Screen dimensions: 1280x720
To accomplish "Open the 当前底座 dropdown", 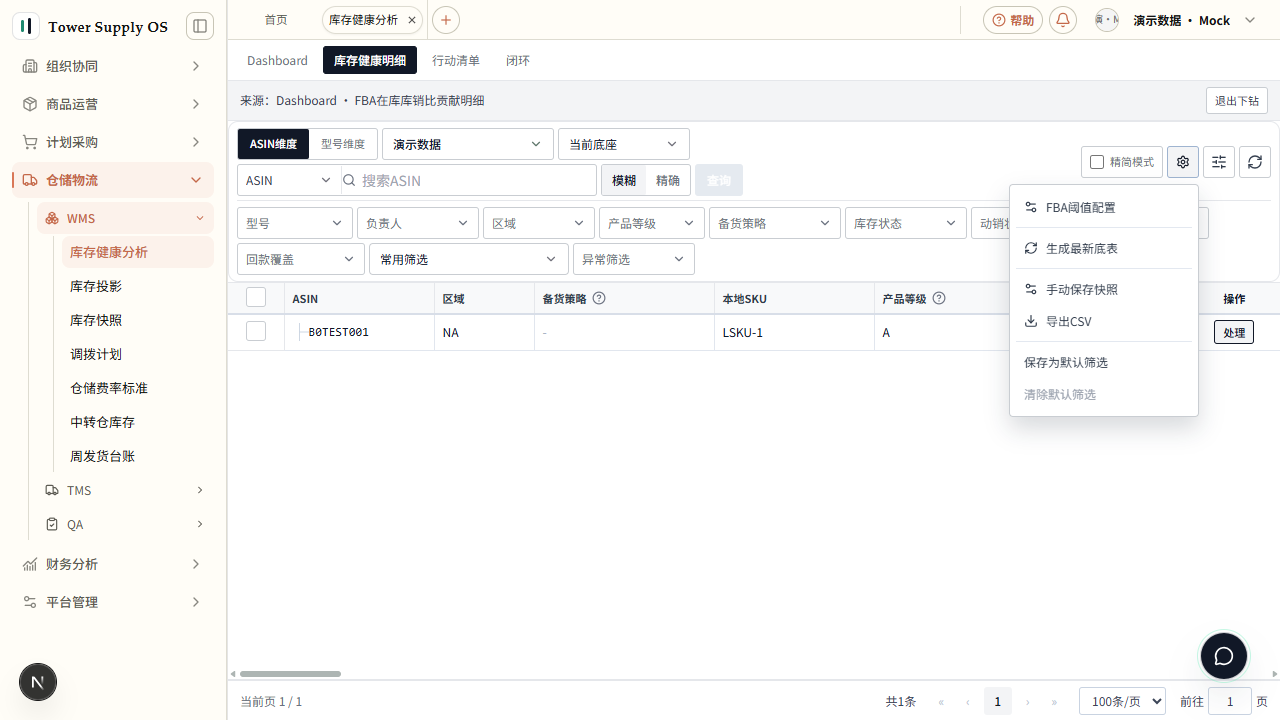I will click(624, 144).
